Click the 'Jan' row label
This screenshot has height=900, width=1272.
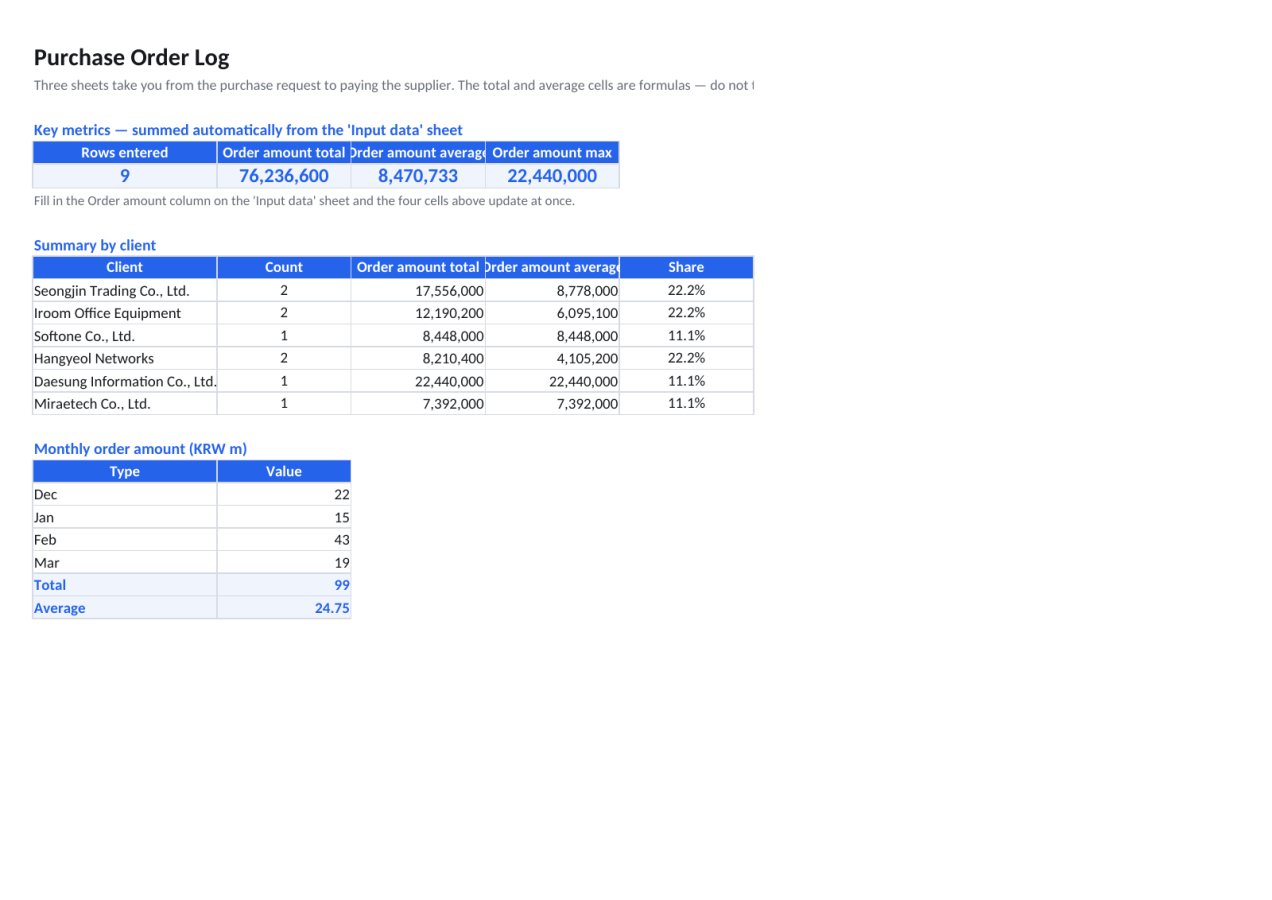click(125, 517)
